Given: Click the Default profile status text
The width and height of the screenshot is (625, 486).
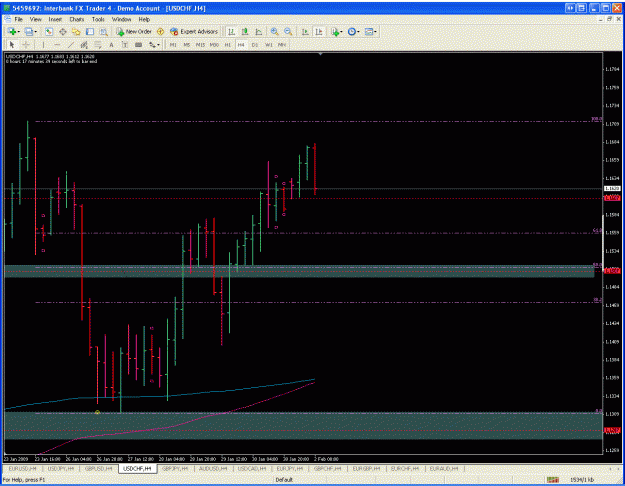Looking at the screenshot, I should point(284,480).
